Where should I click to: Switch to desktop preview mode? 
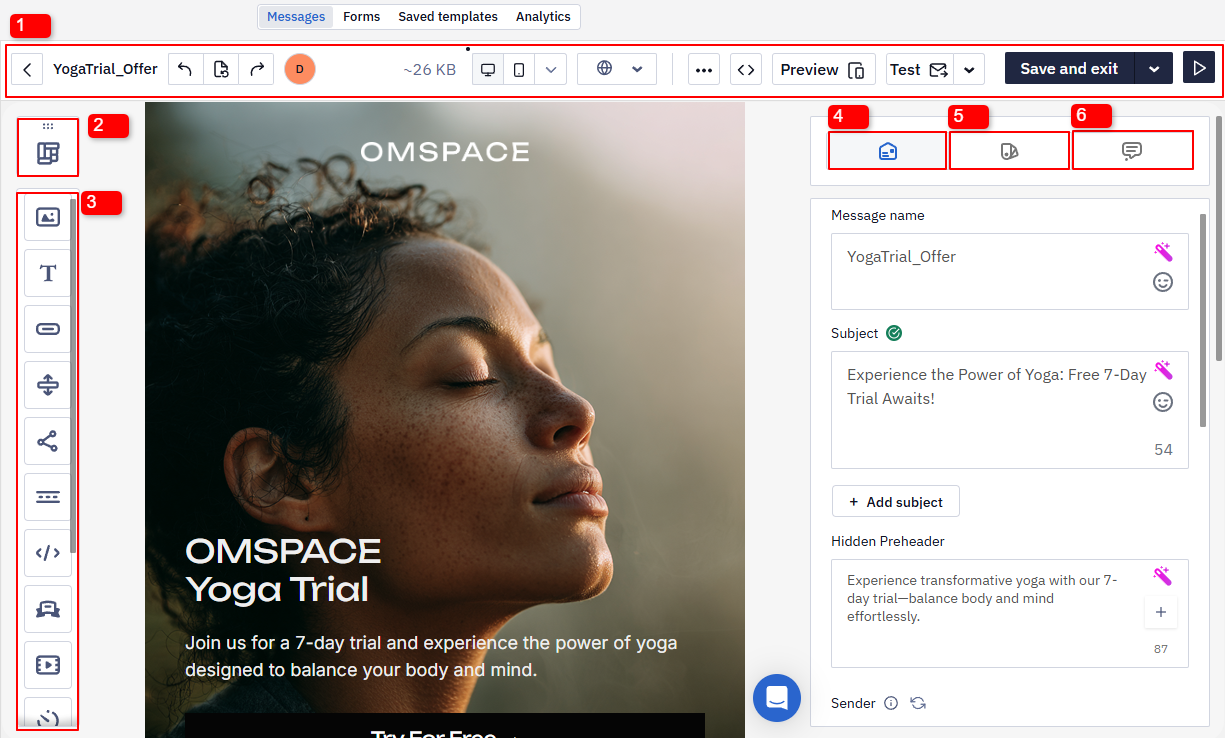coord(488,69)
